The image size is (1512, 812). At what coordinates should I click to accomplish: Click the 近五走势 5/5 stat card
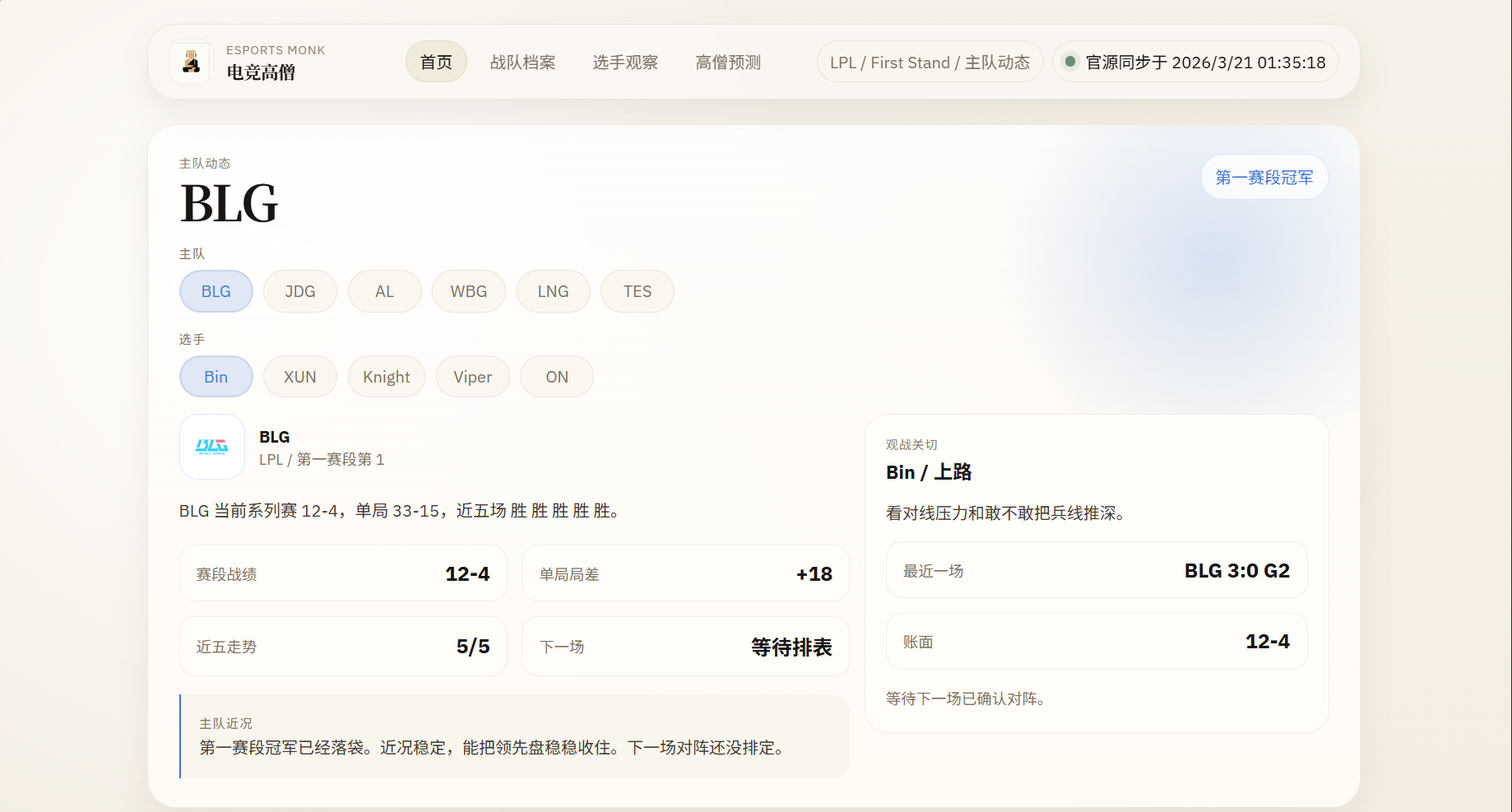(x=343, y=647)
